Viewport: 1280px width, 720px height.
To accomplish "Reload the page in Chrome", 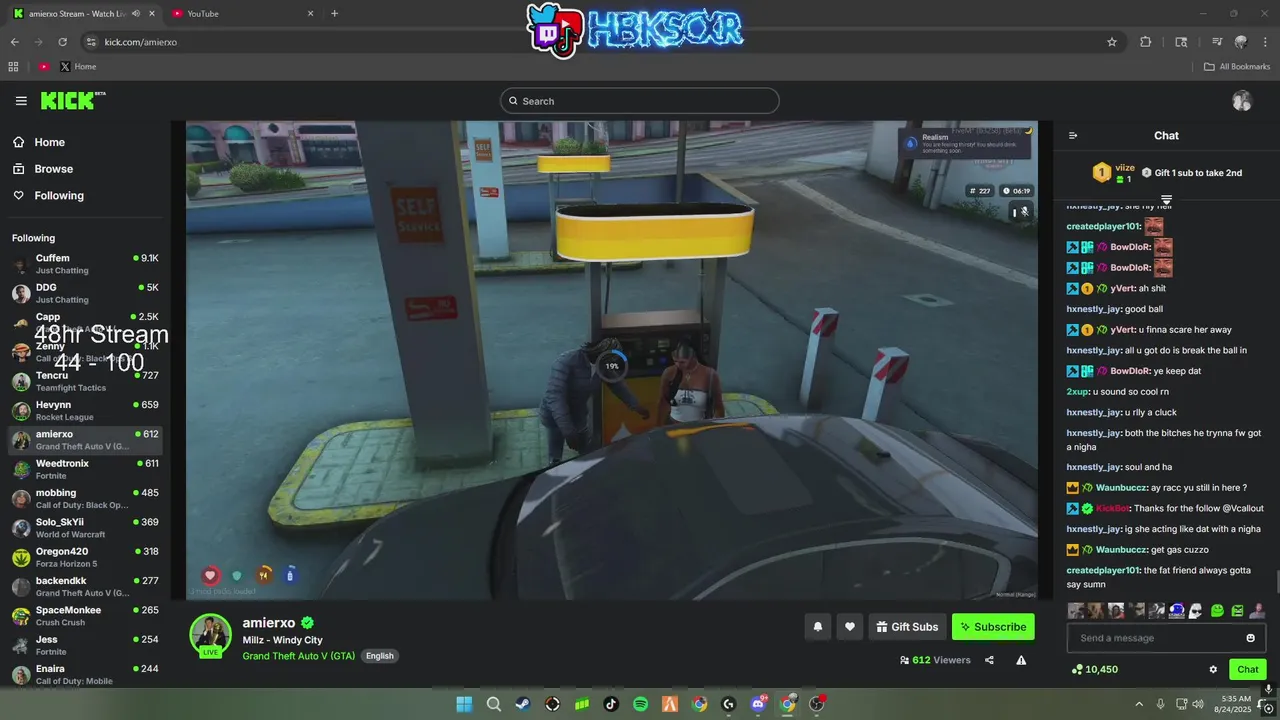I will pos(62,42).
